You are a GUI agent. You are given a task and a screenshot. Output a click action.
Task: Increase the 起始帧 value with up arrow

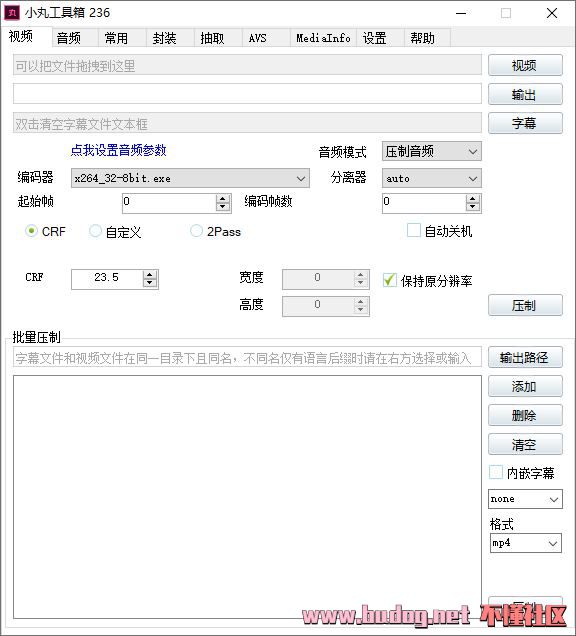point(223,199)
